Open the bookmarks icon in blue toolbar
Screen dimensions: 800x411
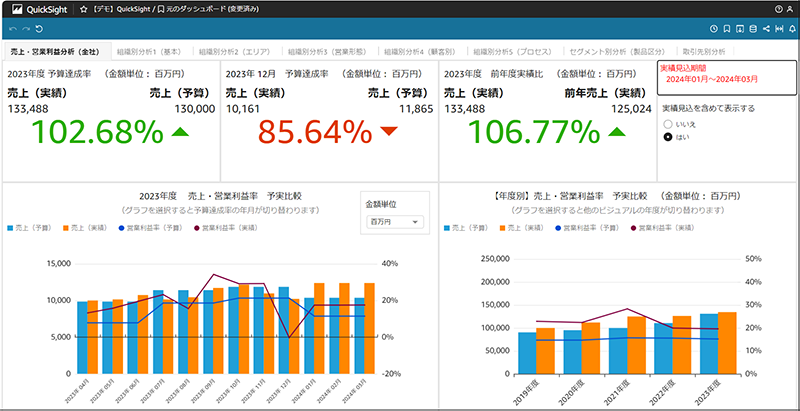pos(726,29)
